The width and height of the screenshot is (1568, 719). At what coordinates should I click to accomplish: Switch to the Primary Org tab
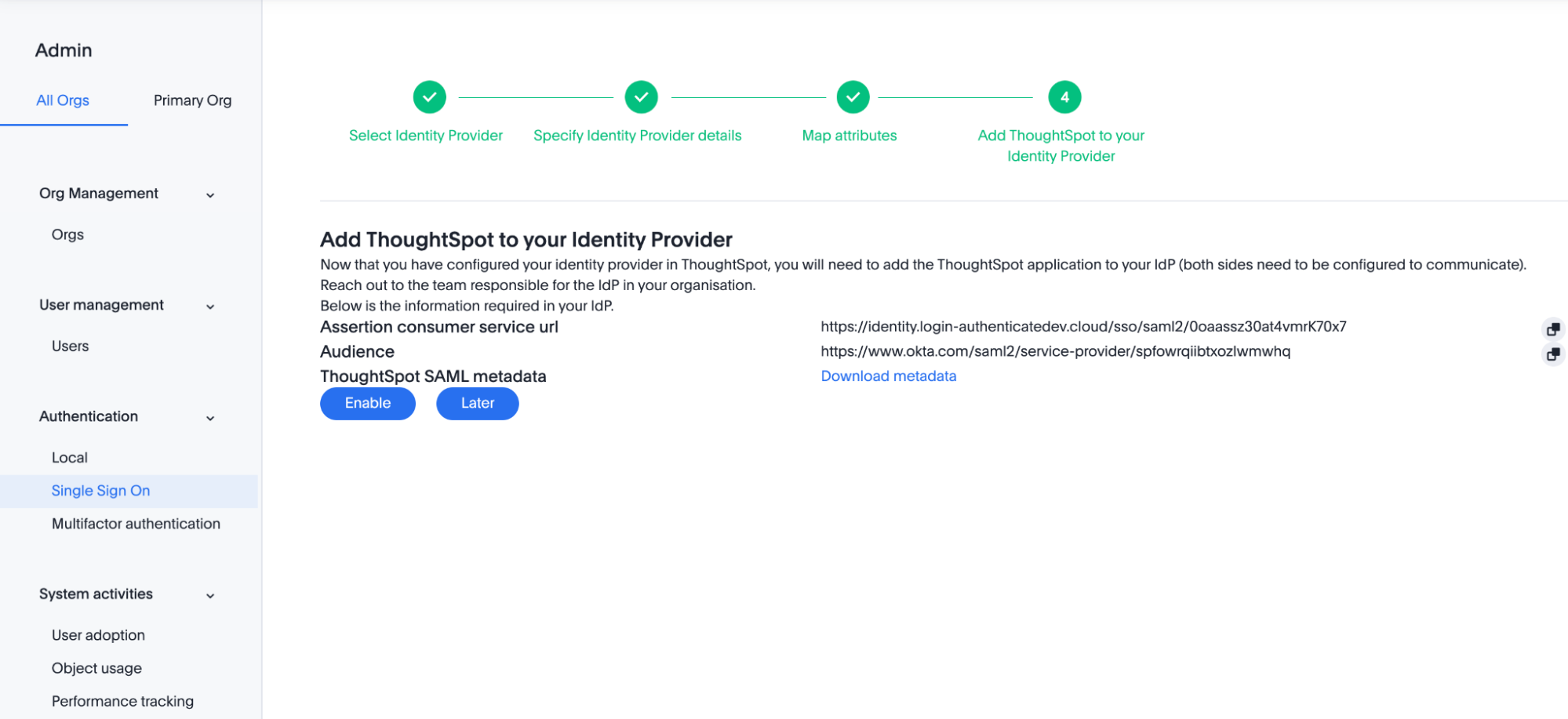[x=192, y=100]
